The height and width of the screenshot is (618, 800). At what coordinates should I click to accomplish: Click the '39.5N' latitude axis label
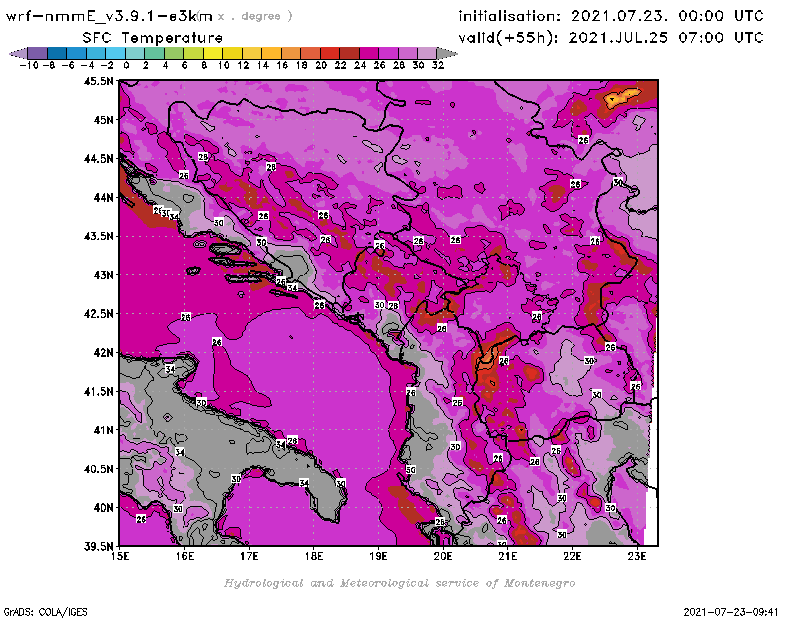(98, 546)
